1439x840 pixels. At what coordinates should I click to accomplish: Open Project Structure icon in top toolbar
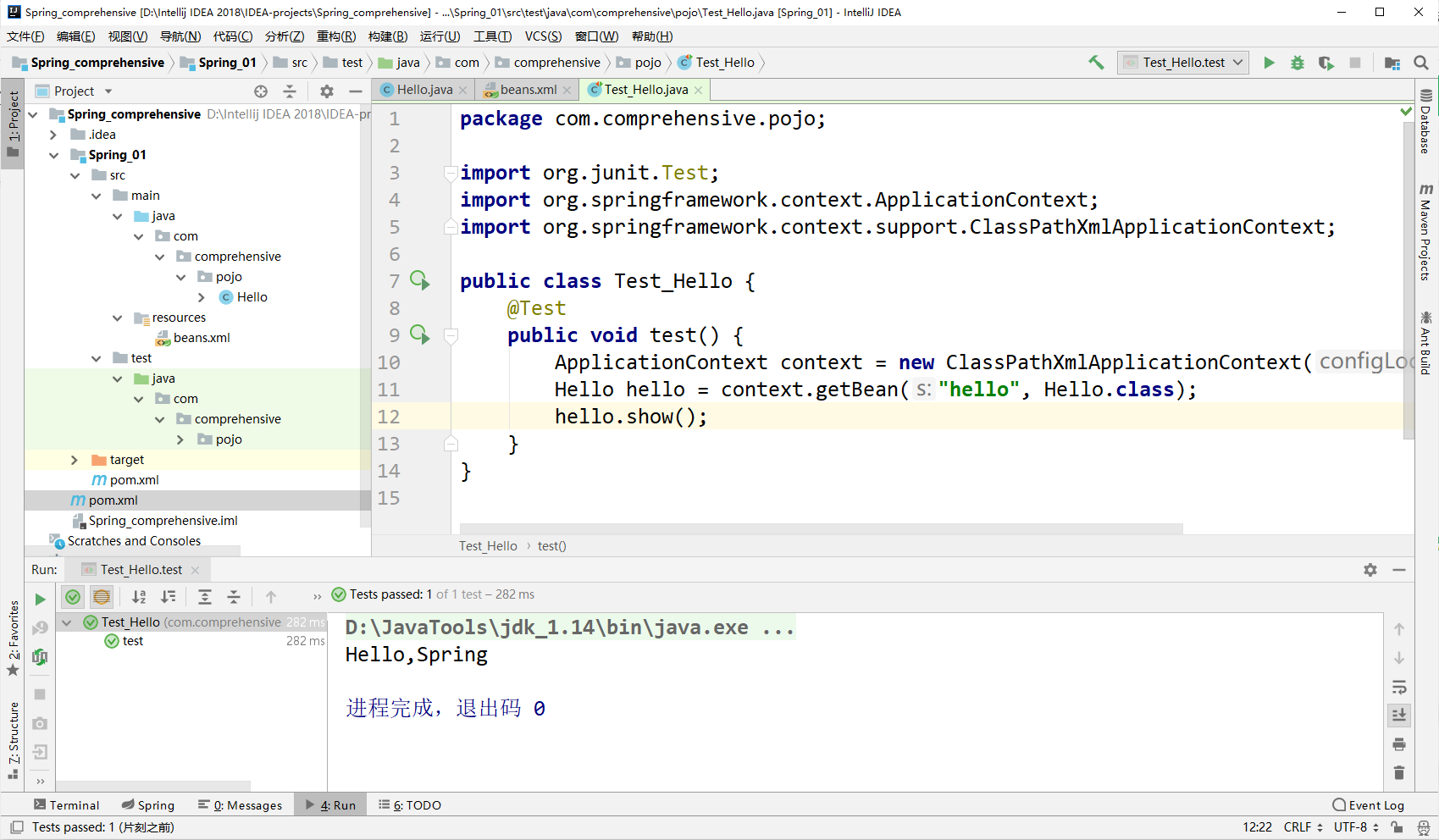(x=1392, y=63)
